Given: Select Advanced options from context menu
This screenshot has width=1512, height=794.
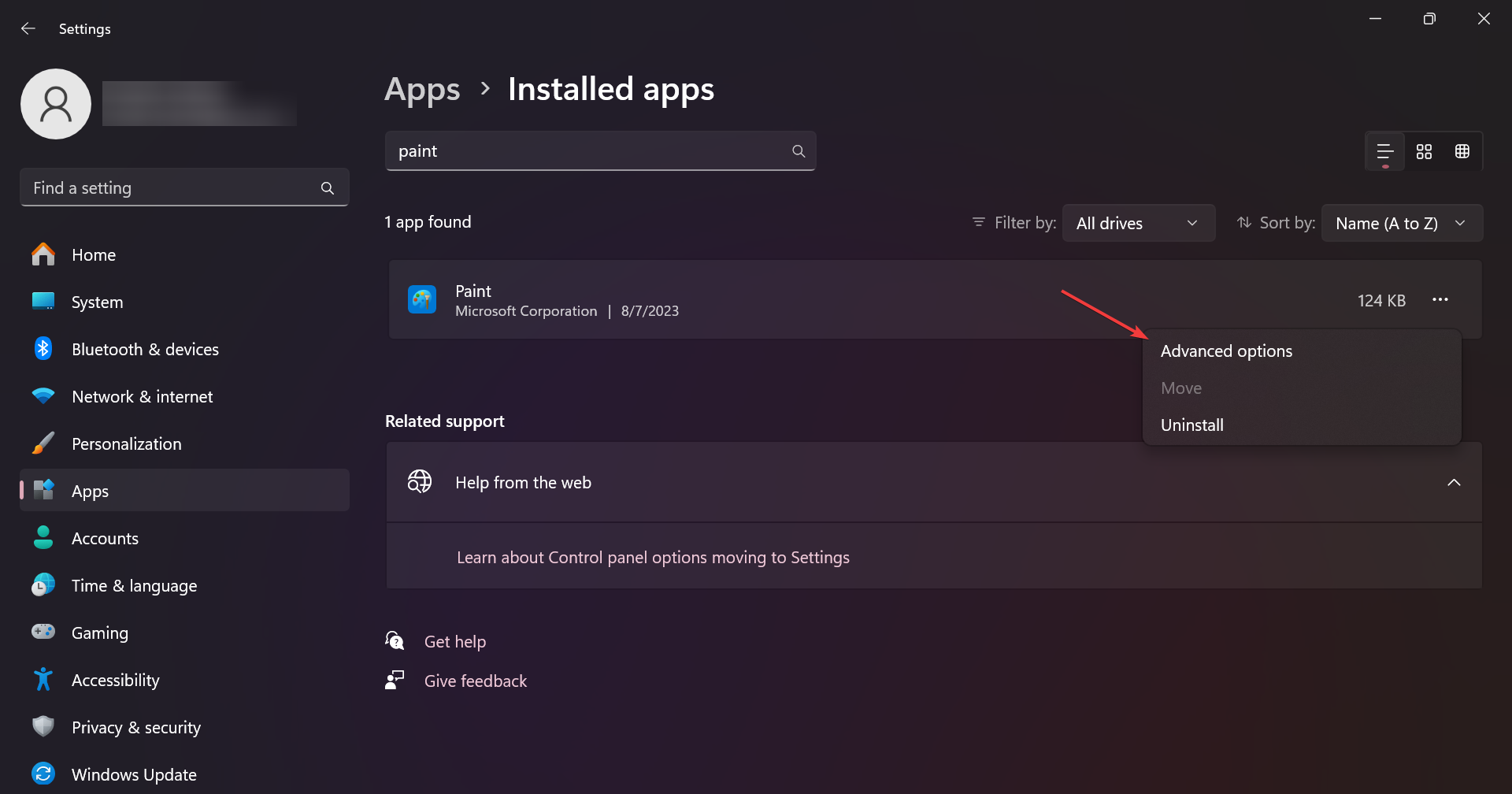Looking at the screenshot, I should tap(1226, 351).
